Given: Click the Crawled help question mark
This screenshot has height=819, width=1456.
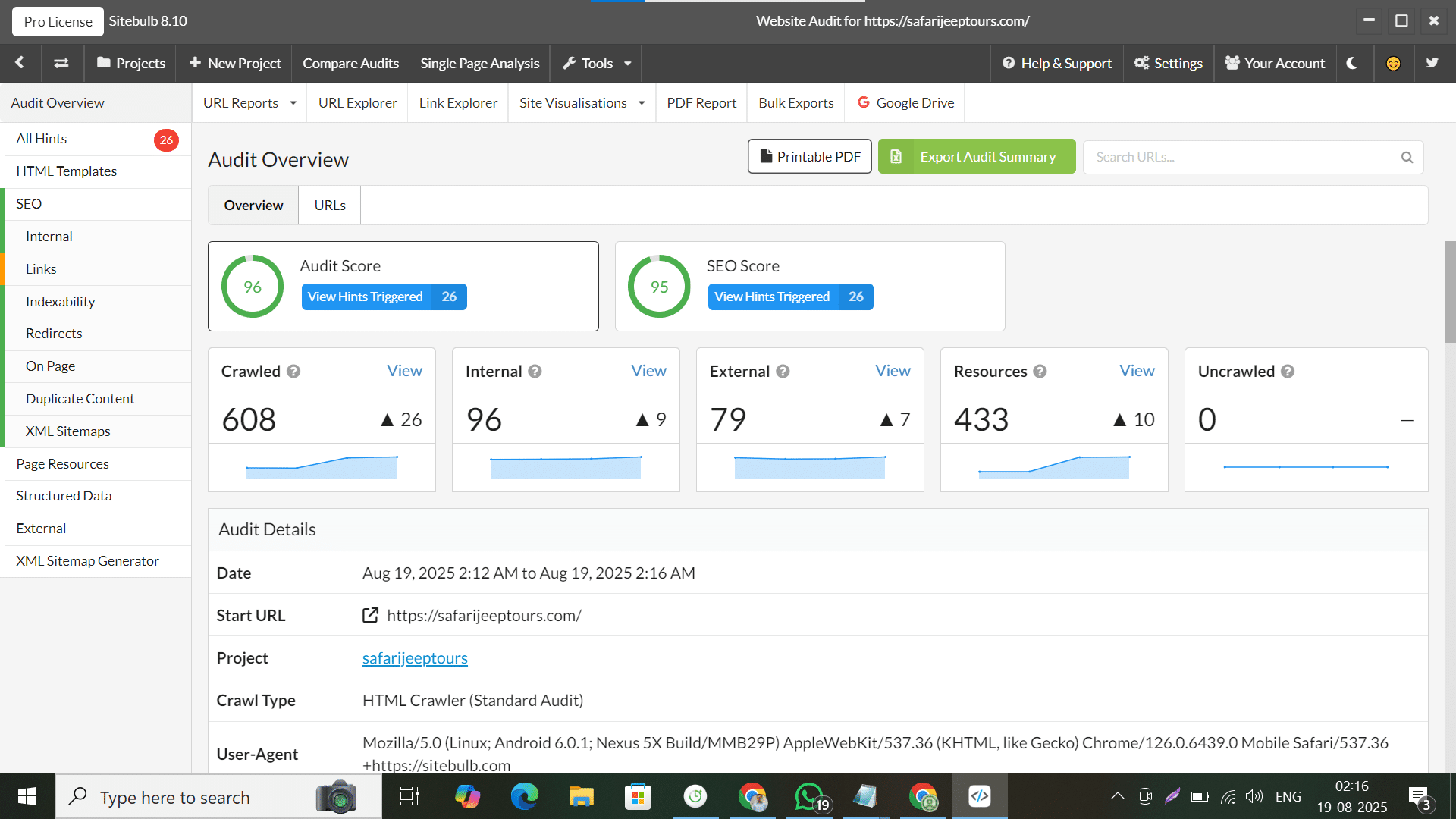Looking at the screenshot, I should tap(293, 371).
